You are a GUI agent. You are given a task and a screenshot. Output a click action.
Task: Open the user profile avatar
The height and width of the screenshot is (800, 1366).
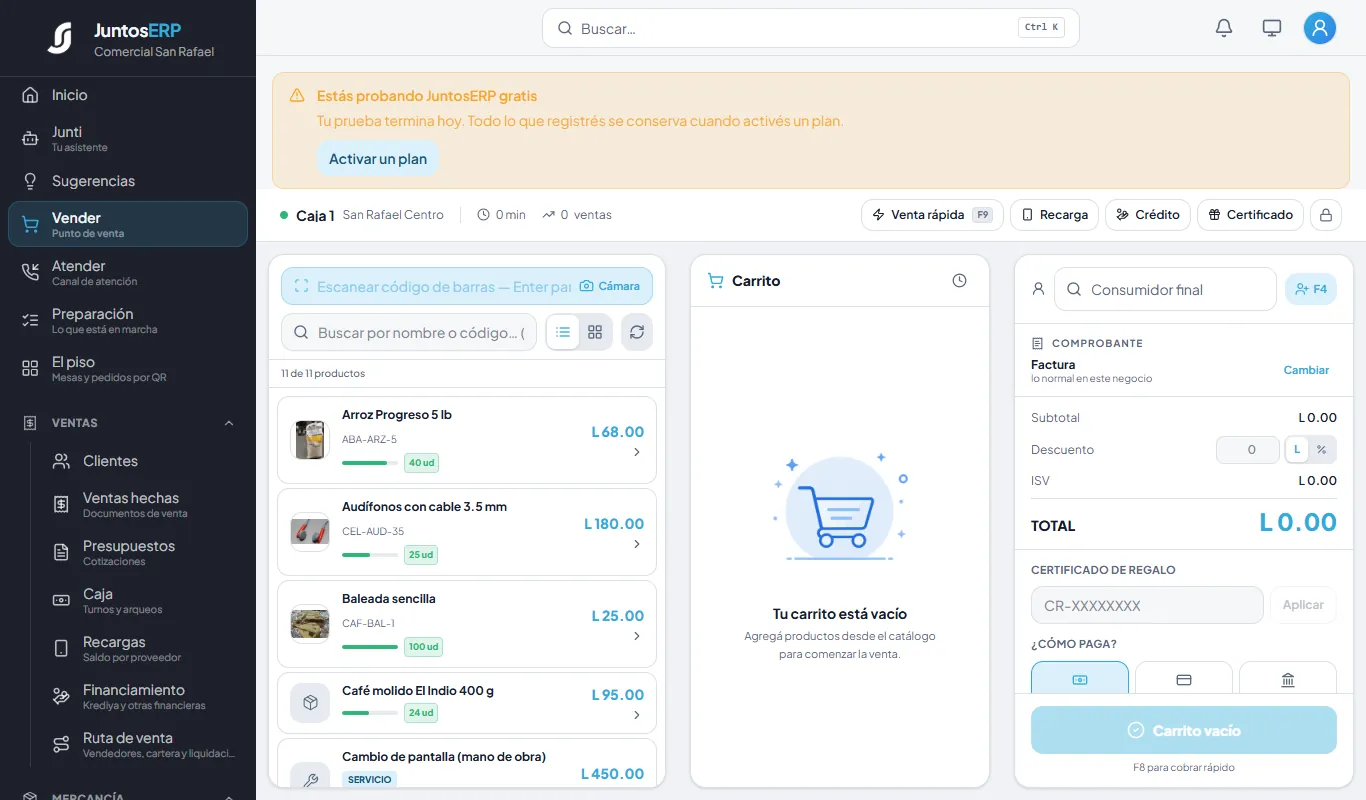[x=1320, y=28]
